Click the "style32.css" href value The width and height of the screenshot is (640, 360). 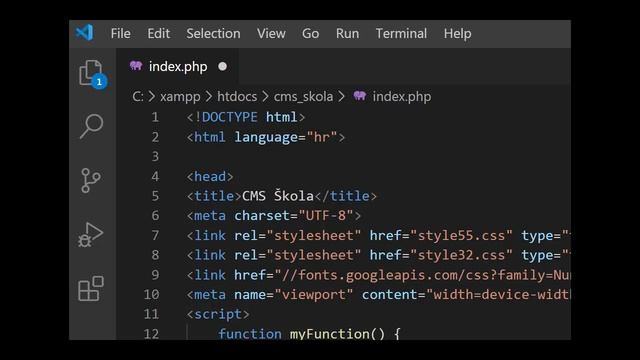pyautogui.click(x=461, y=255)
